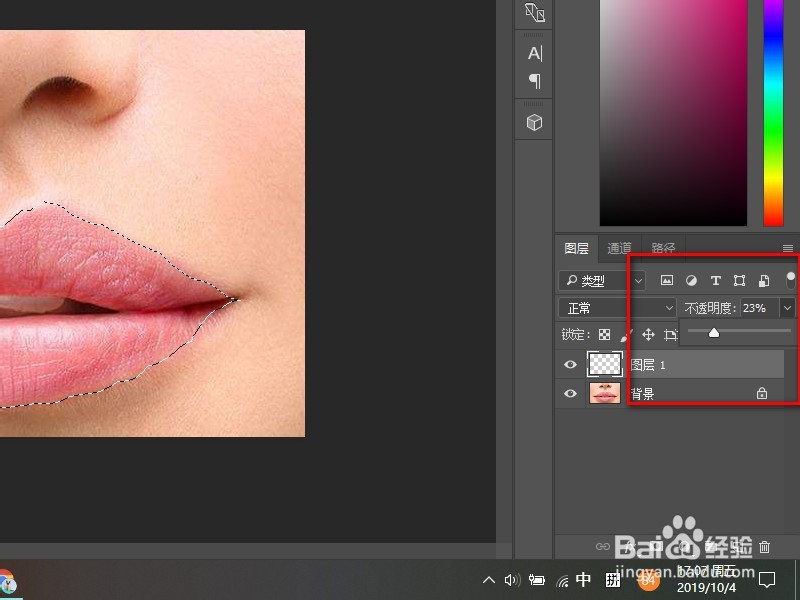Viewport: 800px width, 600px height.
Task: Filter layers by adjustment layer icon
Action: (x=691, y=280)
